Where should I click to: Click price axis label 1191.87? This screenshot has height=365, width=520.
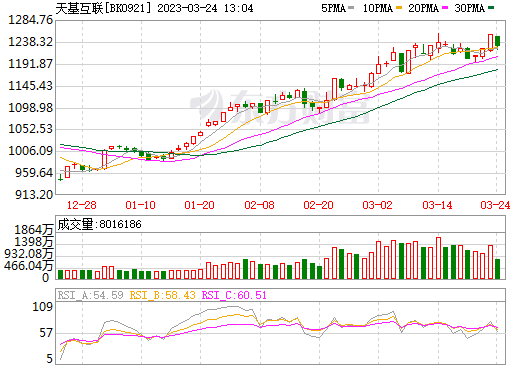pos(30,64)
